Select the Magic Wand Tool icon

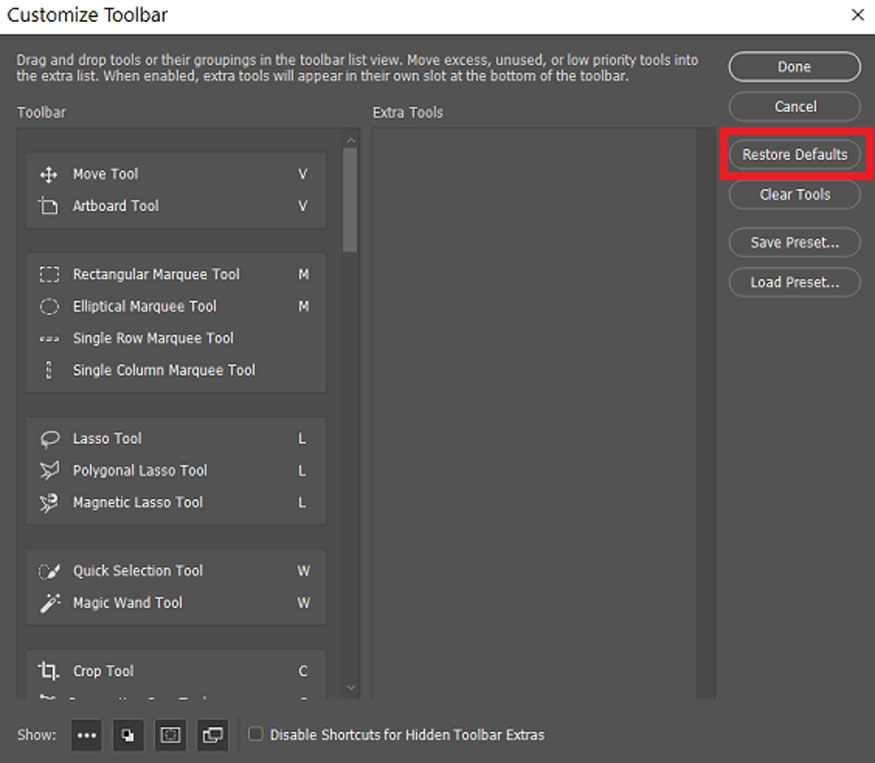click(49, 603)
